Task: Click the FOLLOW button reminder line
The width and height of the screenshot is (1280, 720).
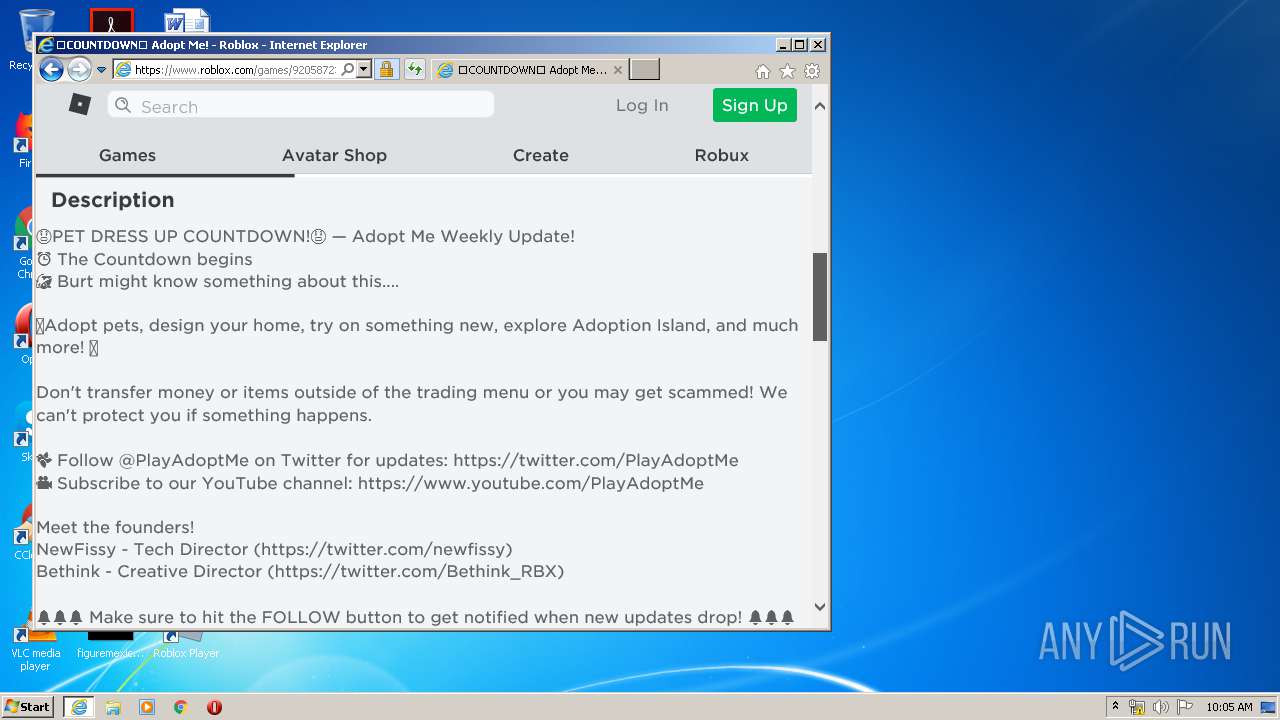Action: coord(416,617)
